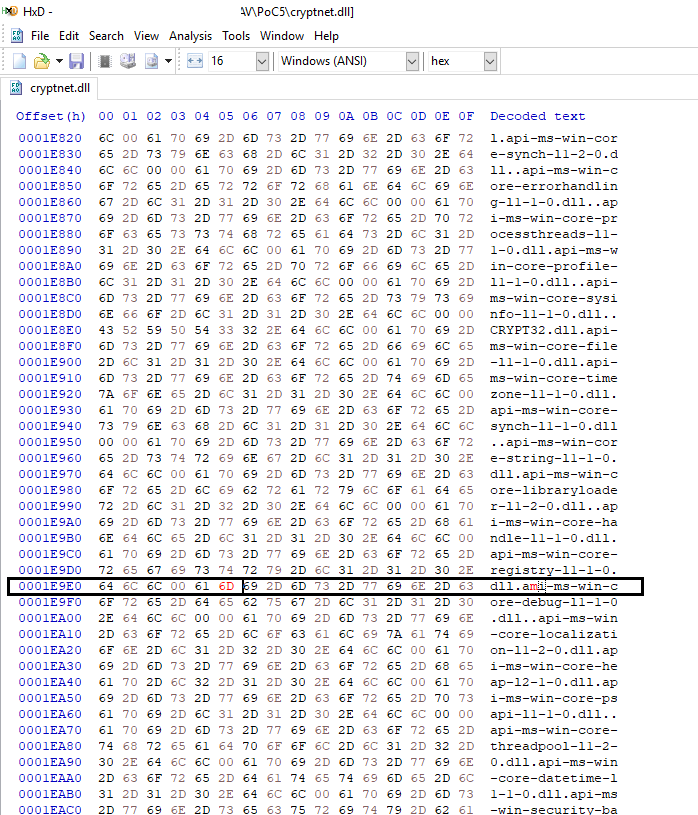The width and height of the screenshot is (698, 815).
Task: Open the File menu
Action: tap(40, 36)
